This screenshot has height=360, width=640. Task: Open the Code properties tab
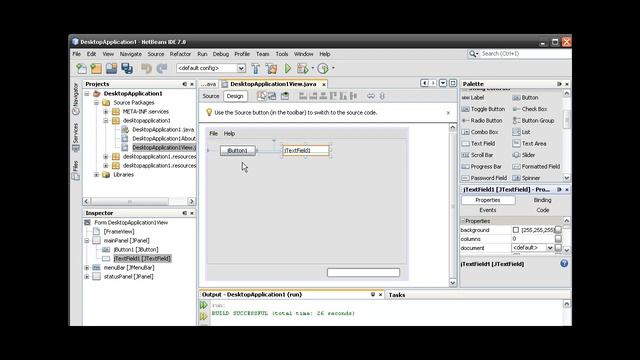tap(542, 210)
